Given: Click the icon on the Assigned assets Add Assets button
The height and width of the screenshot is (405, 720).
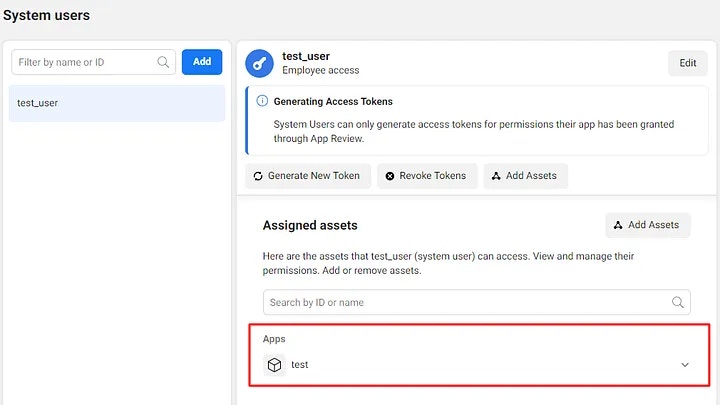Looking at the screenshot, I should [618, 225].
